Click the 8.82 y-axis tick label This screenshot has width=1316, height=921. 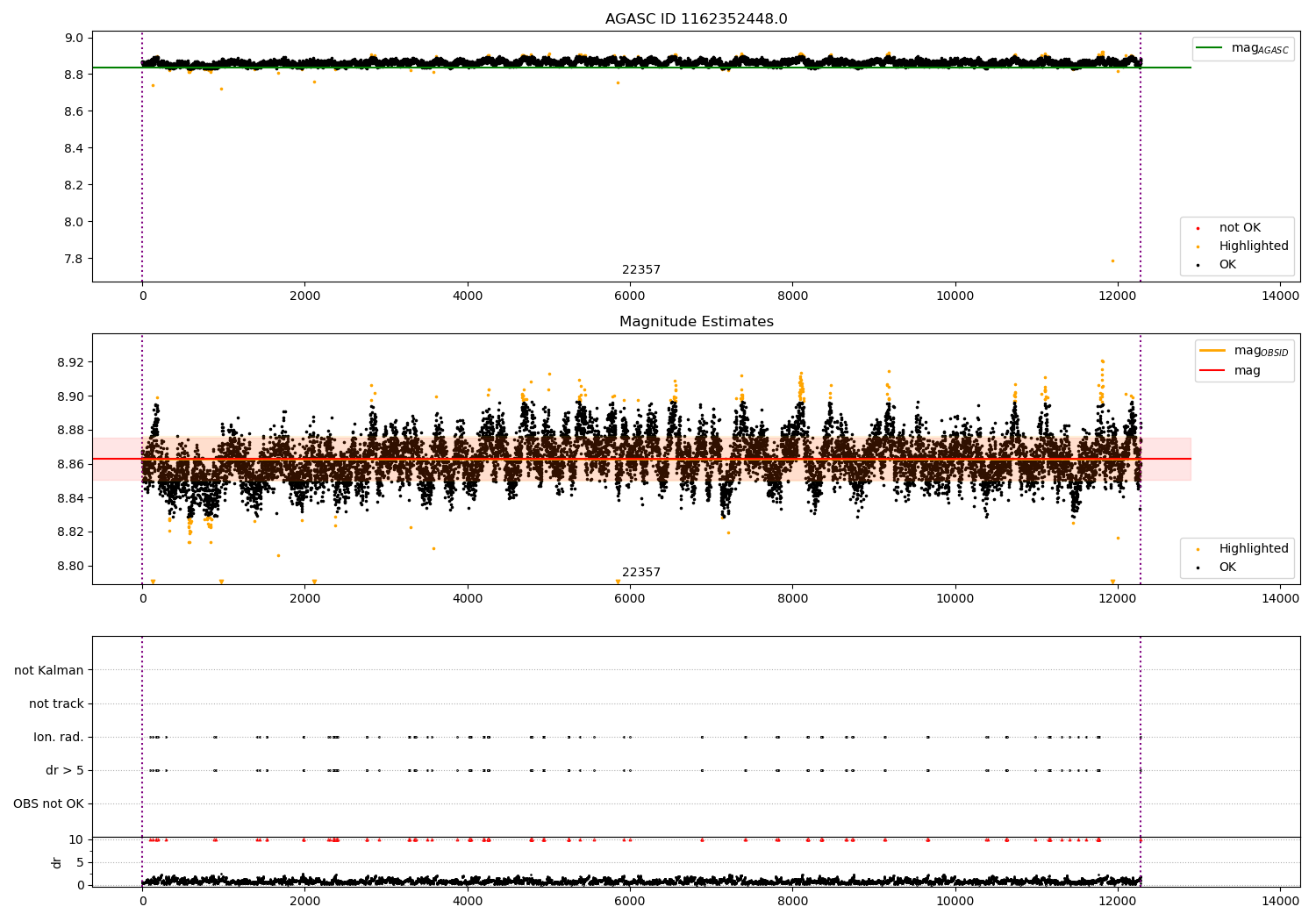[70, 532]
